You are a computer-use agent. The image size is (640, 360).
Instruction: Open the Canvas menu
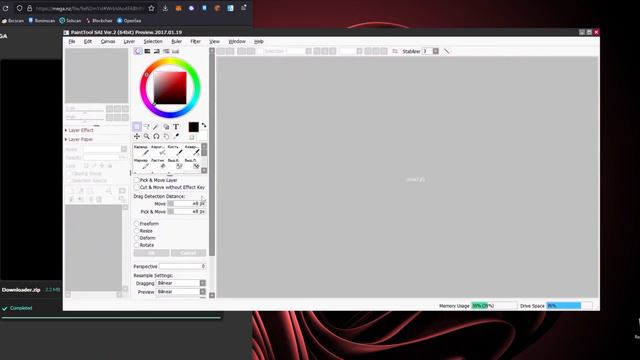click(108, 42)
